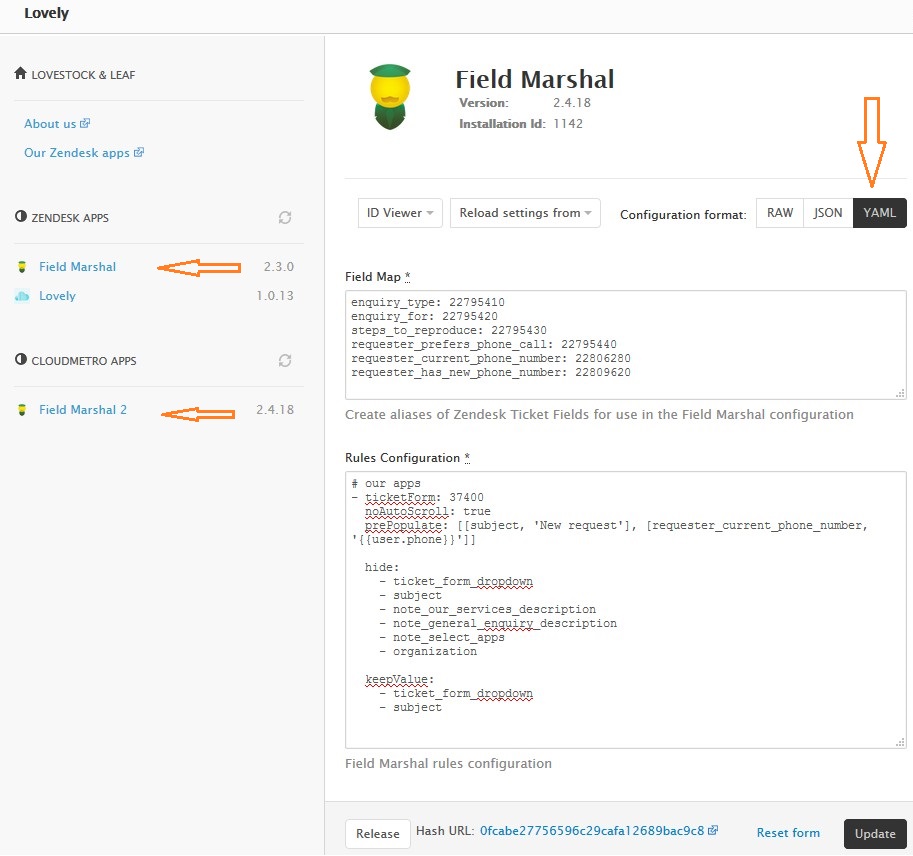Open the About us link

click(50, 124)
